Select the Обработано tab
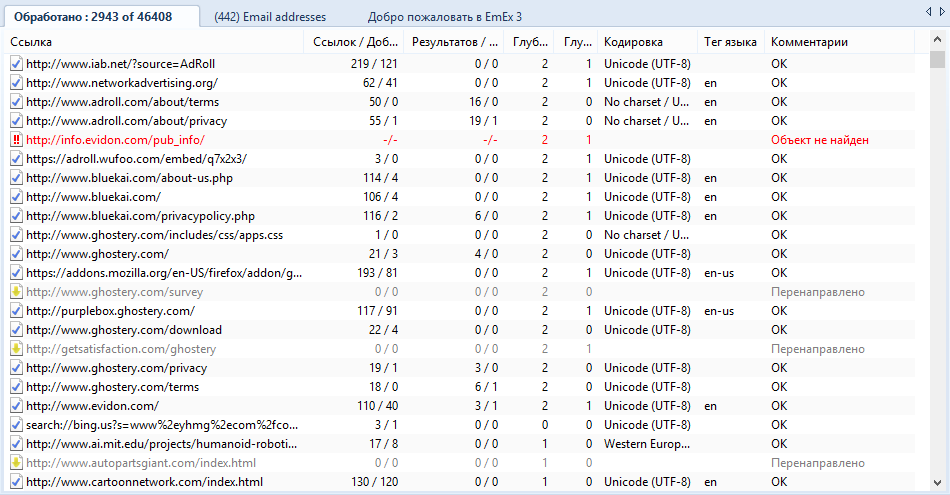Viewport: 950px width, 495px height. [102, 16]
